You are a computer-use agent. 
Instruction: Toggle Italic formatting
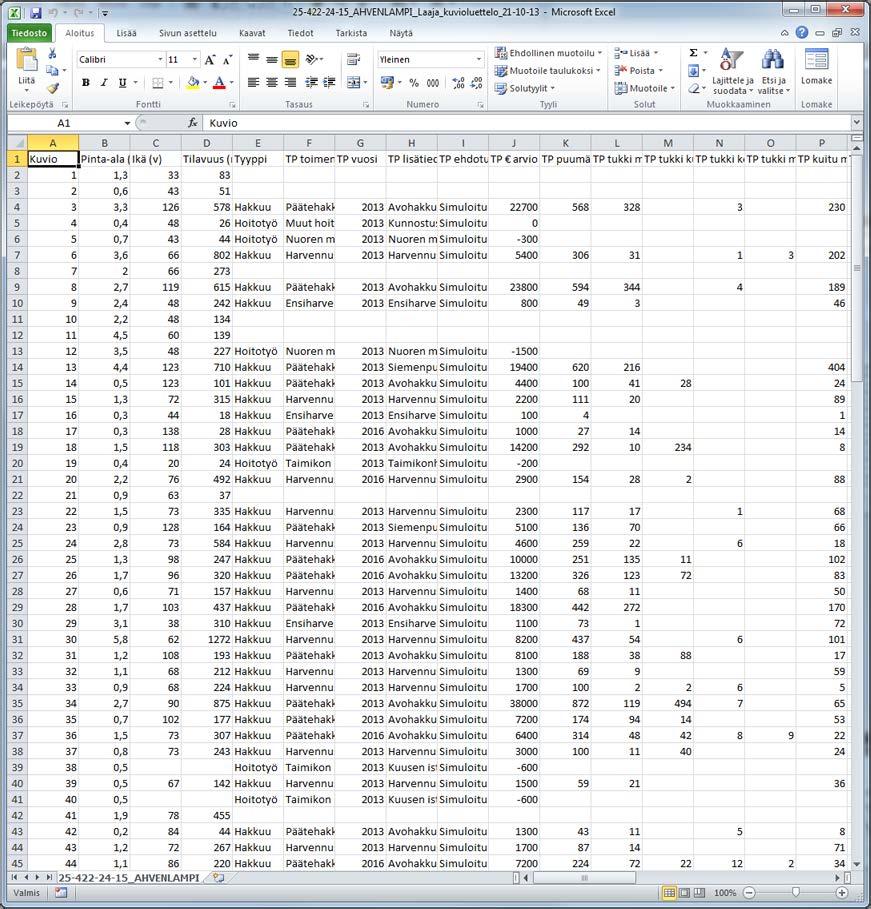tap(104, 83)
